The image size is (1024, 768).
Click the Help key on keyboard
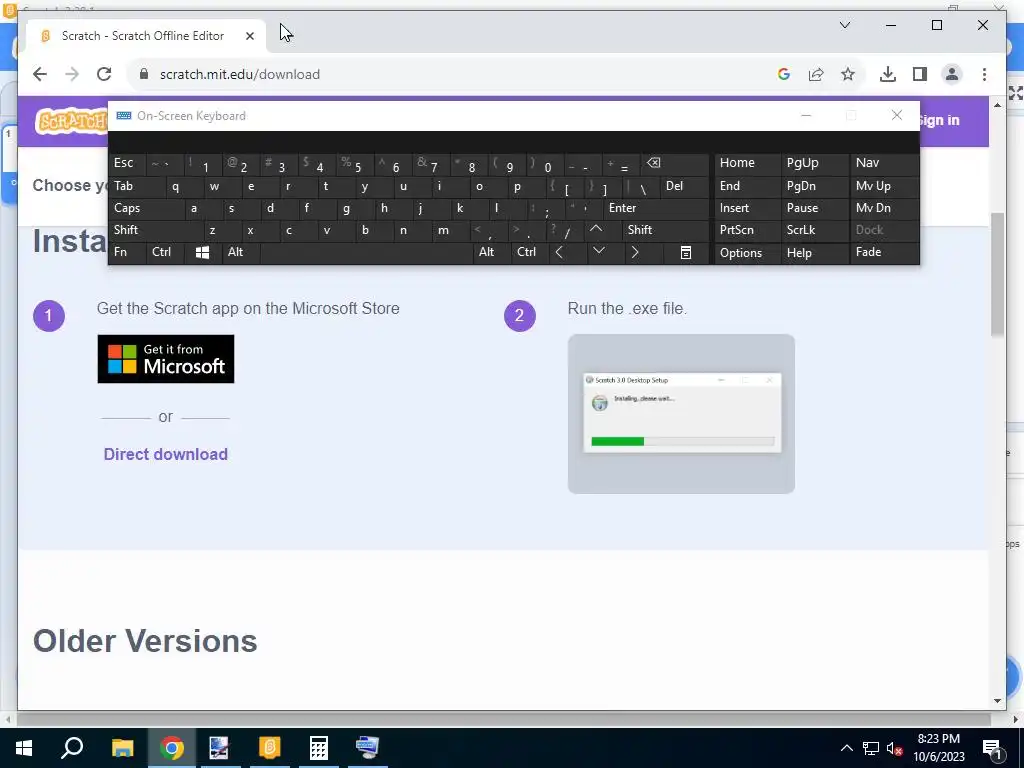815,253
